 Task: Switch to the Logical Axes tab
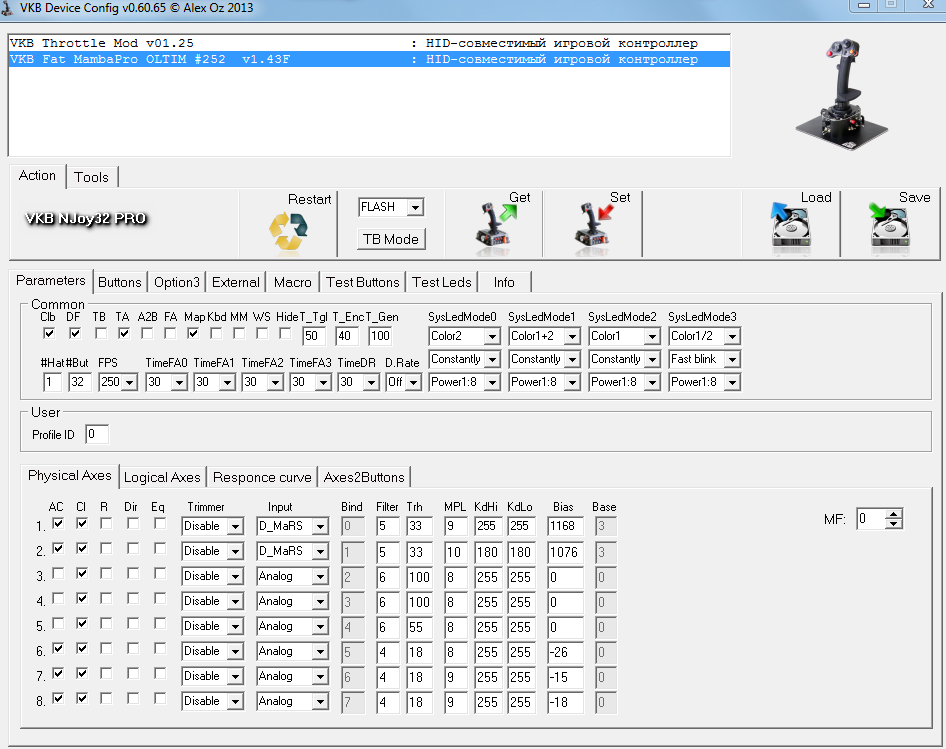tap(162, 477)
